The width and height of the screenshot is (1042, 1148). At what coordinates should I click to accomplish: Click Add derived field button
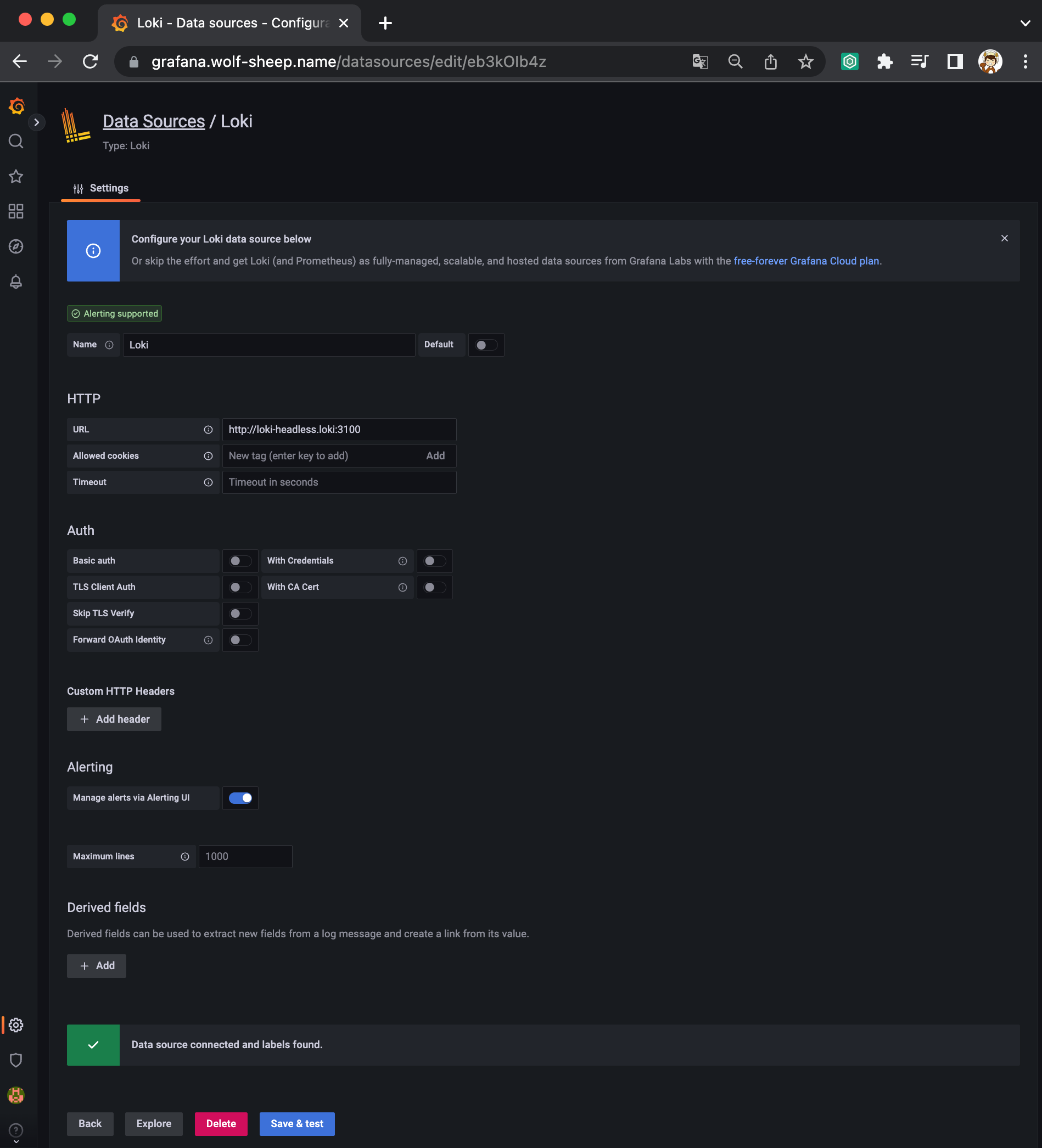[96, 965]
